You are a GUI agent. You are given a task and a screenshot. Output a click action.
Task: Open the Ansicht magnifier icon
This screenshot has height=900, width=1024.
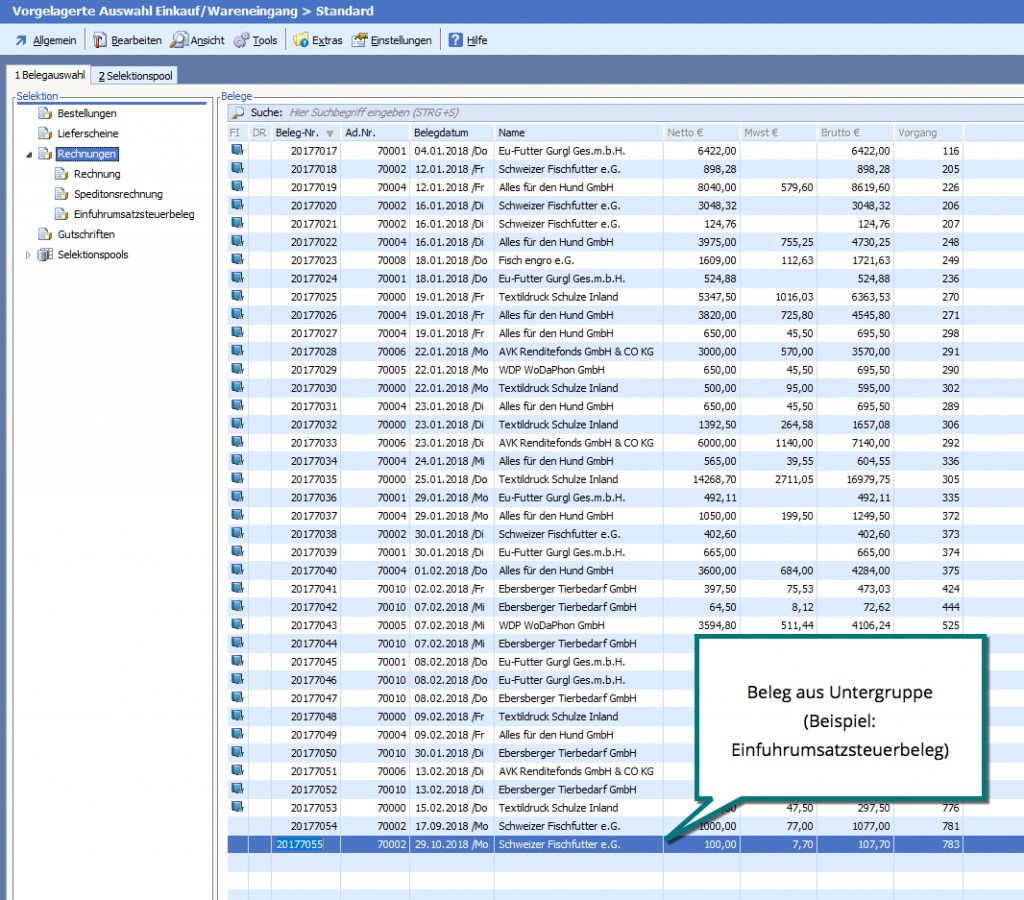pyautogui.click(x=179, y=41)
